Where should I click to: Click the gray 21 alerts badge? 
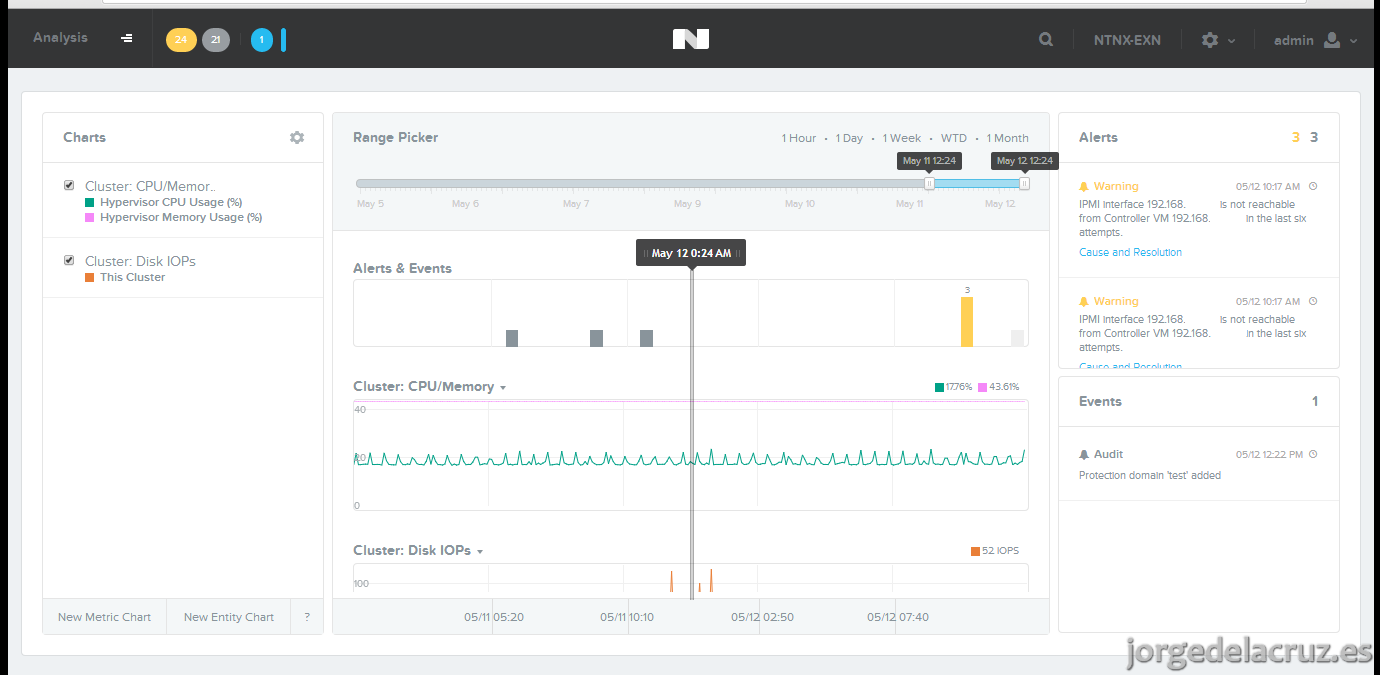[x=216, y=40]
